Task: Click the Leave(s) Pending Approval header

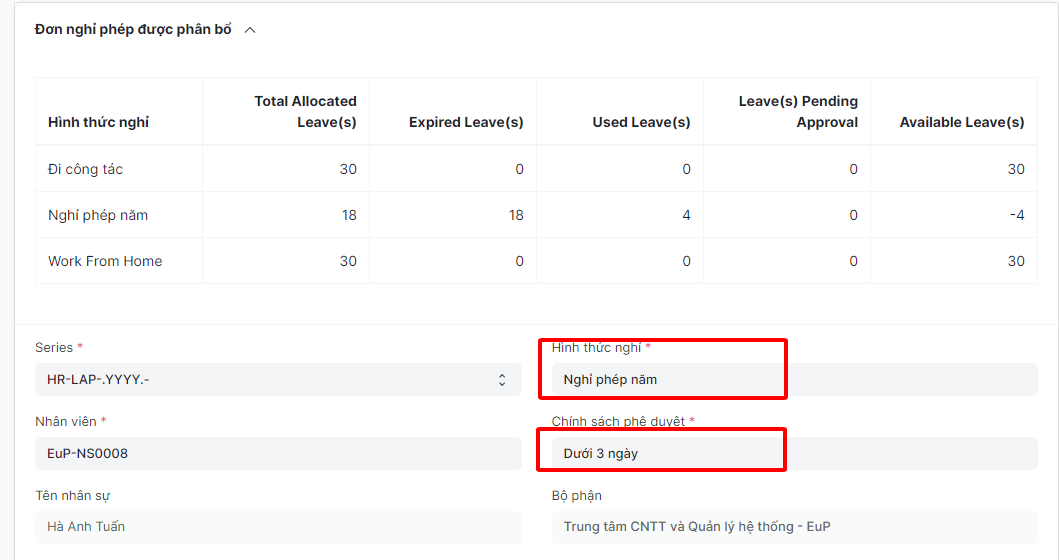Action: click(x=798, y=111)
